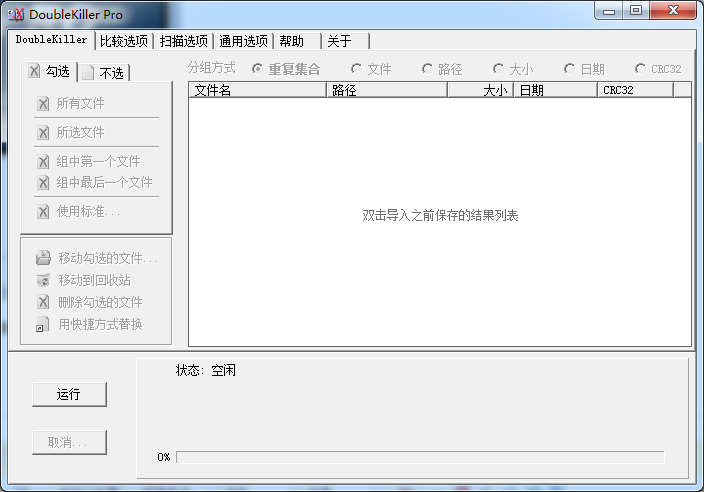Open the 通用选项 tab

pos(243,41)
